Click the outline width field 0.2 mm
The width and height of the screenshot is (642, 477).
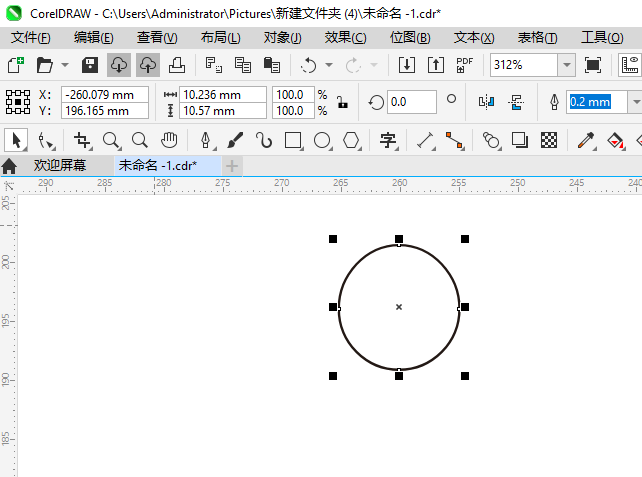[597, 102]
